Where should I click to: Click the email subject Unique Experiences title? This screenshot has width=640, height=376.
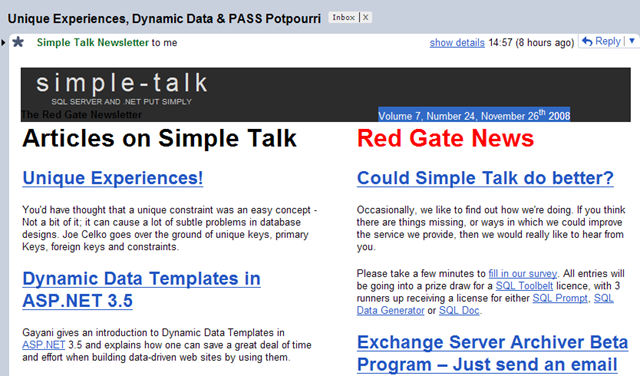click(164, 19)
